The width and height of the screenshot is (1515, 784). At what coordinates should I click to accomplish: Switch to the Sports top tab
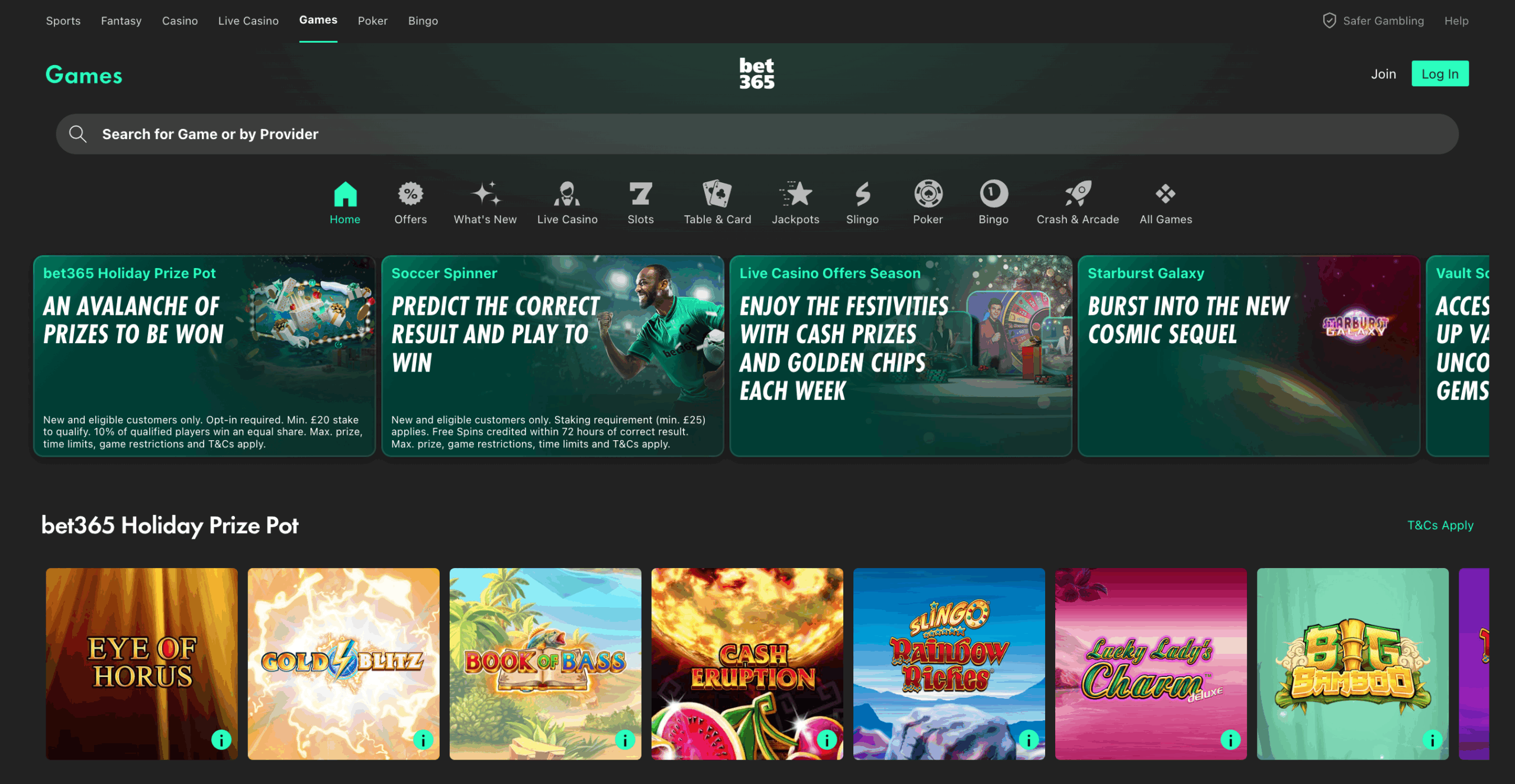pos(63,21)
